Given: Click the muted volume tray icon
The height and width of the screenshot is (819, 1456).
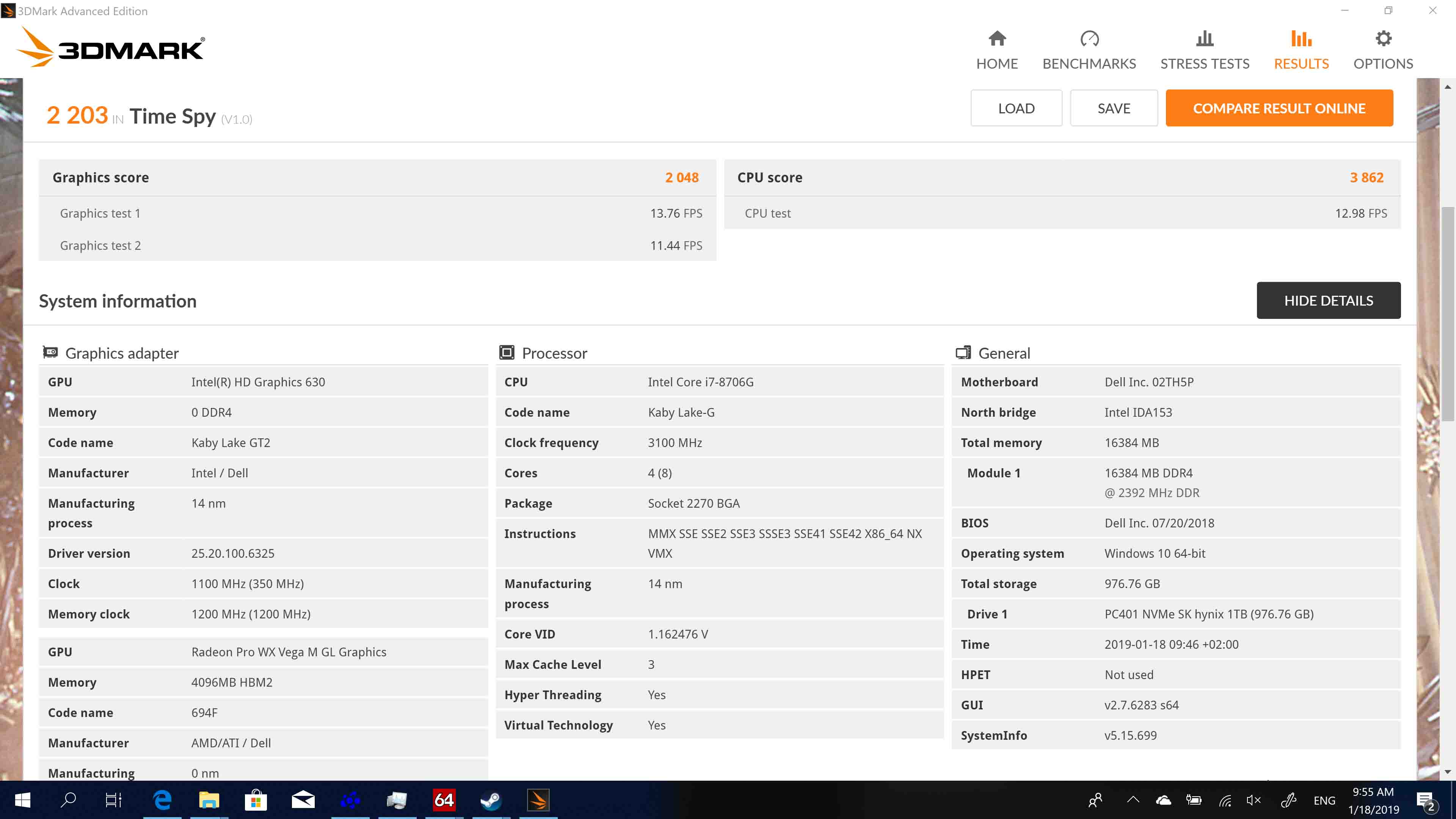Looking at the screenshot, I should [x=1254, y=800].
